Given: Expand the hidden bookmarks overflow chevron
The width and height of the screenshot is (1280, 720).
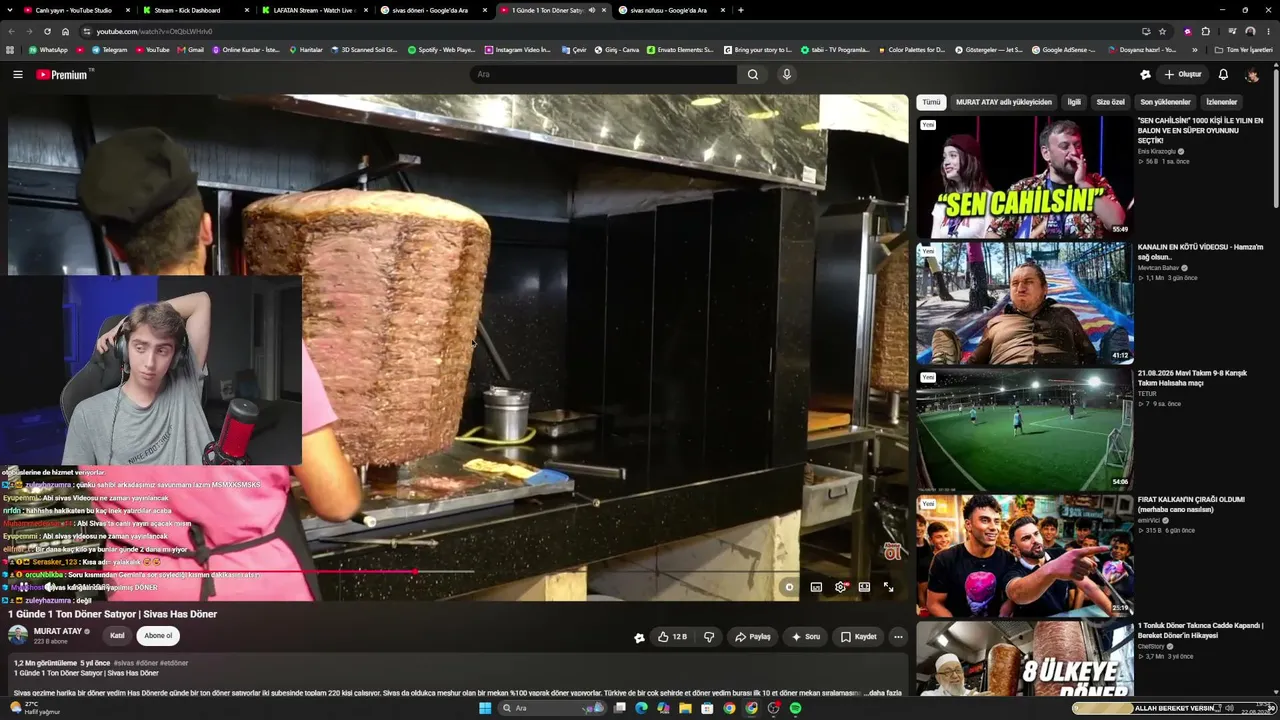Looking at the screenshot, I should click(1194, 49).
